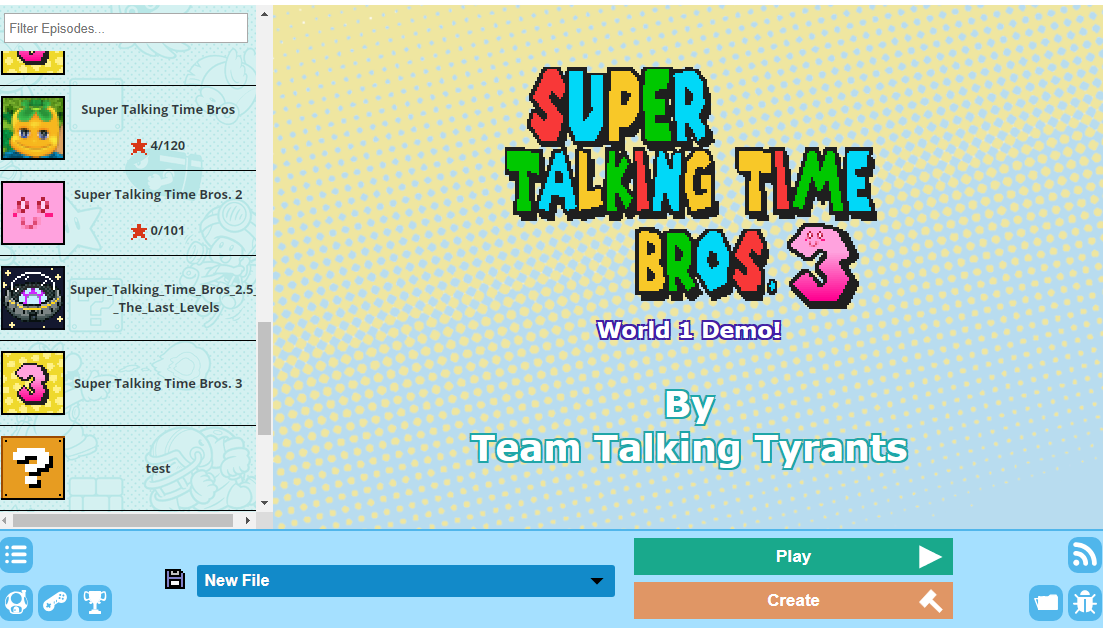This screenshot has width=1103, height=628.
Task: Click the horizontal scrollbar right arrow
Action: pos(248,520)
